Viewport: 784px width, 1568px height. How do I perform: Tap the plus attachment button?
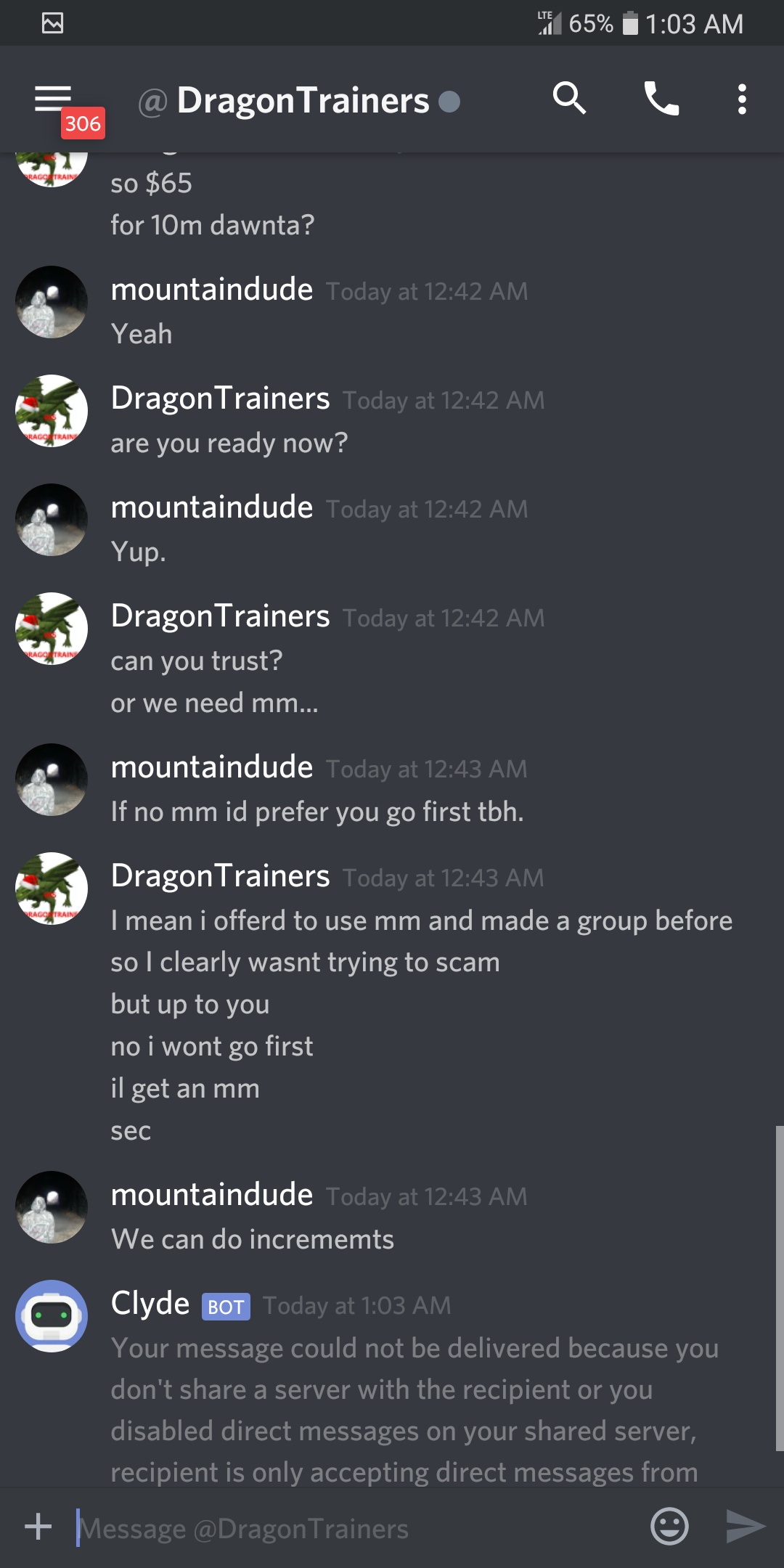[38, 1527]
